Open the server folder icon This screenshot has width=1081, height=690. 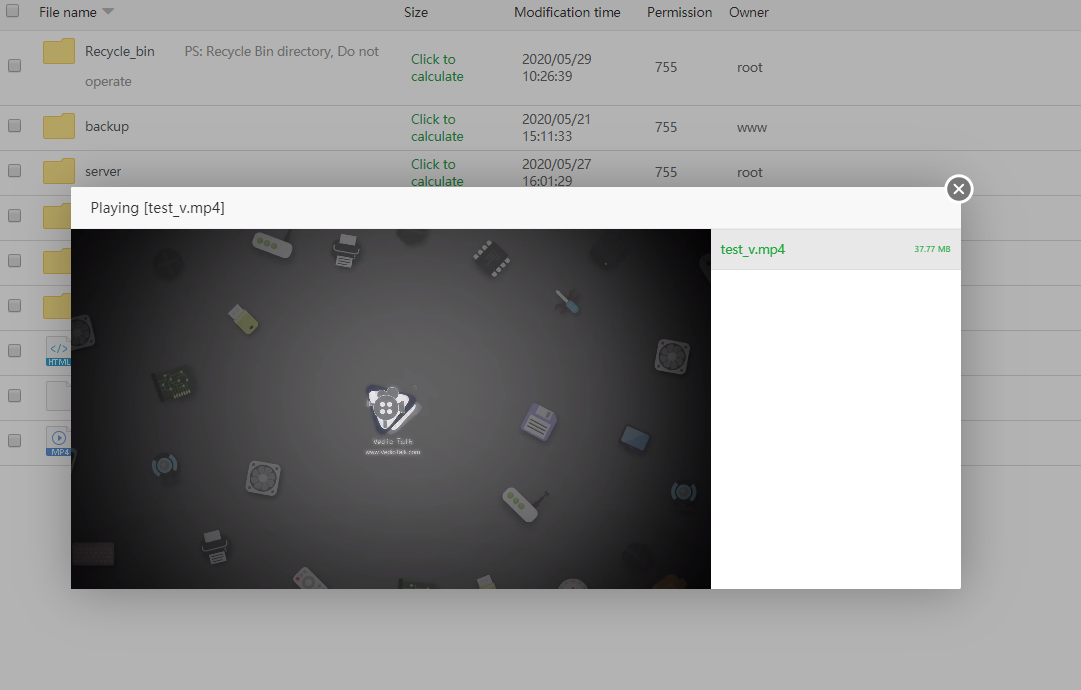[x=59, y=171]
